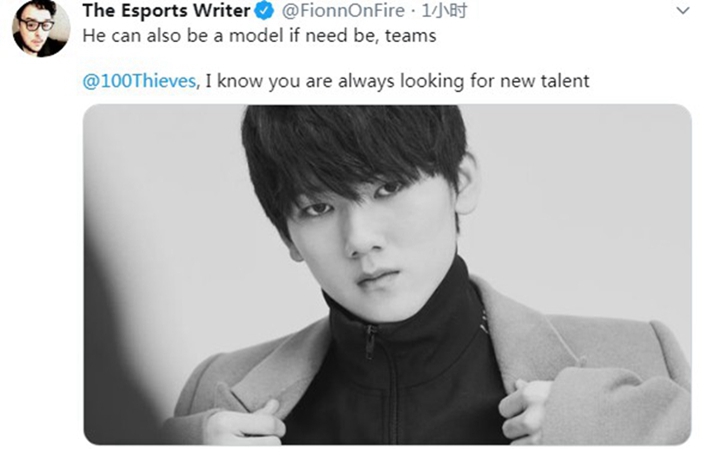Click the text 'I know you are always looking'

coord(334,81)
